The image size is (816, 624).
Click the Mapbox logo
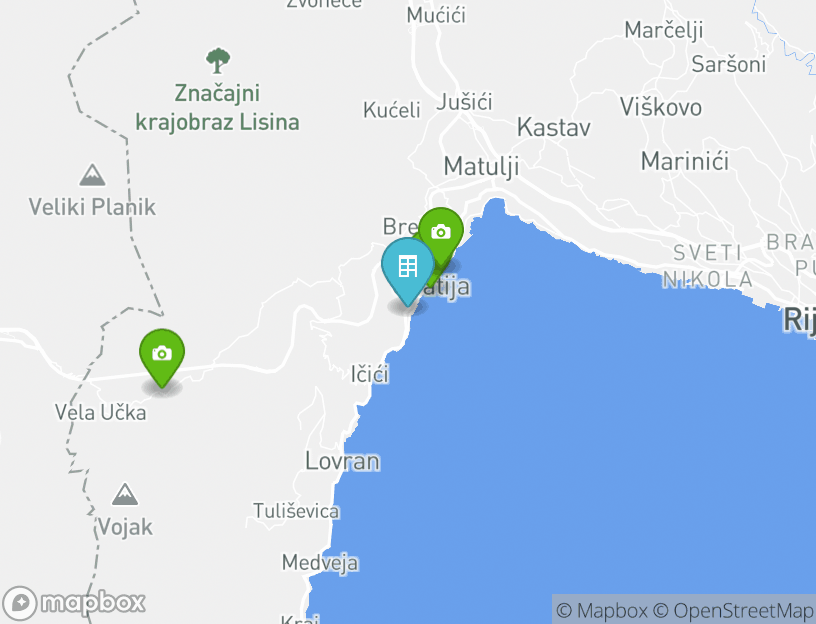pos(73,603)
